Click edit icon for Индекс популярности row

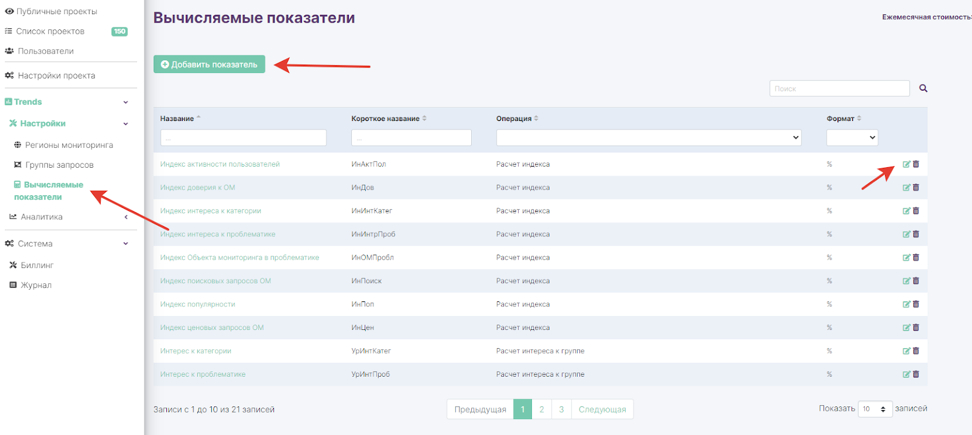(906, 304)
